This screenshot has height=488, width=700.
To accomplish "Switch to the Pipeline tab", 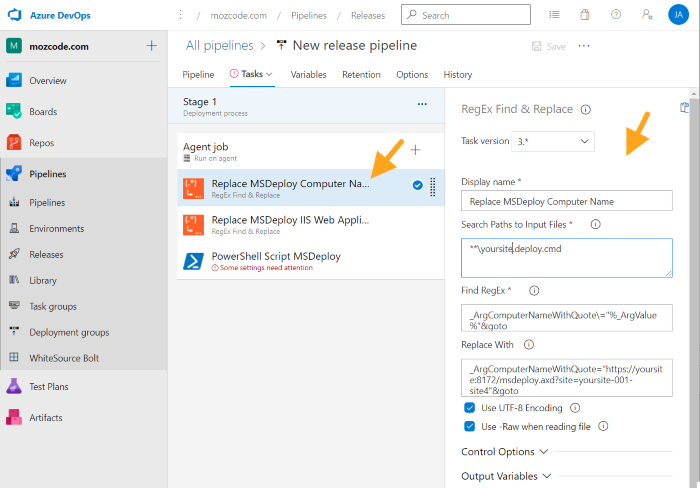I will pos(198,75).
